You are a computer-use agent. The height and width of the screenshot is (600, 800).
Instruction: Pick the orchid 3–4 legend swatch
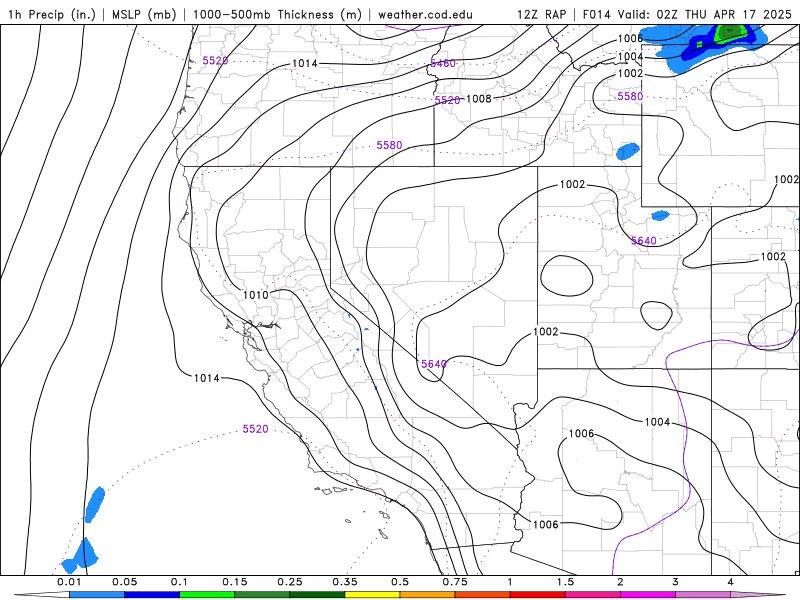[703, 595]
